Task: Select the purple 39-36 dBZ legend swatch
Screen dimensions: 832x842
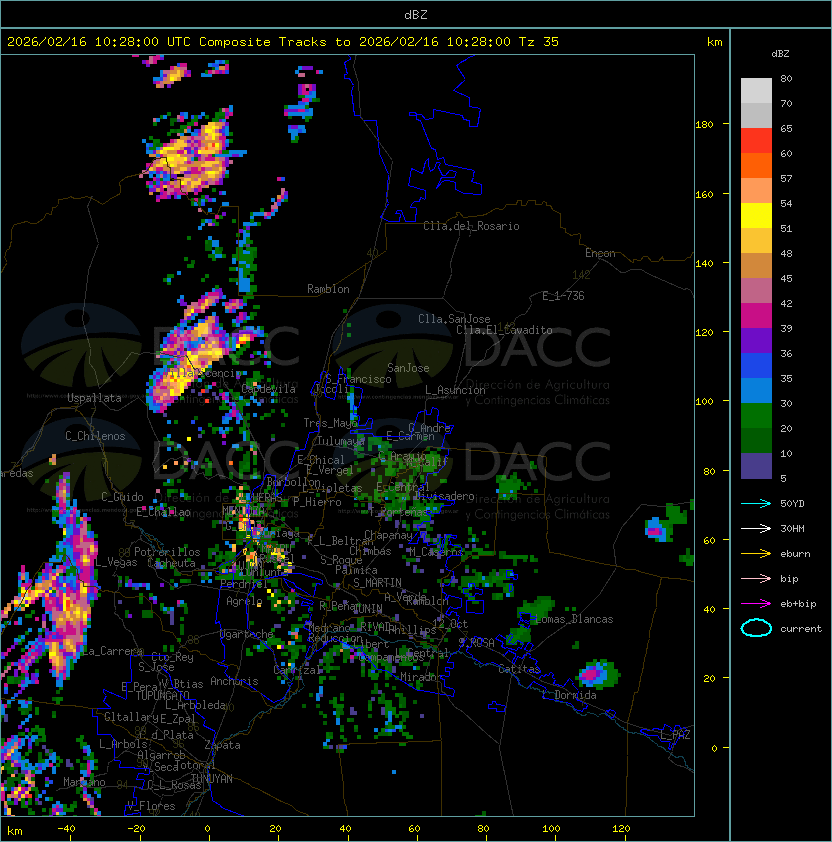Action: 756,341
